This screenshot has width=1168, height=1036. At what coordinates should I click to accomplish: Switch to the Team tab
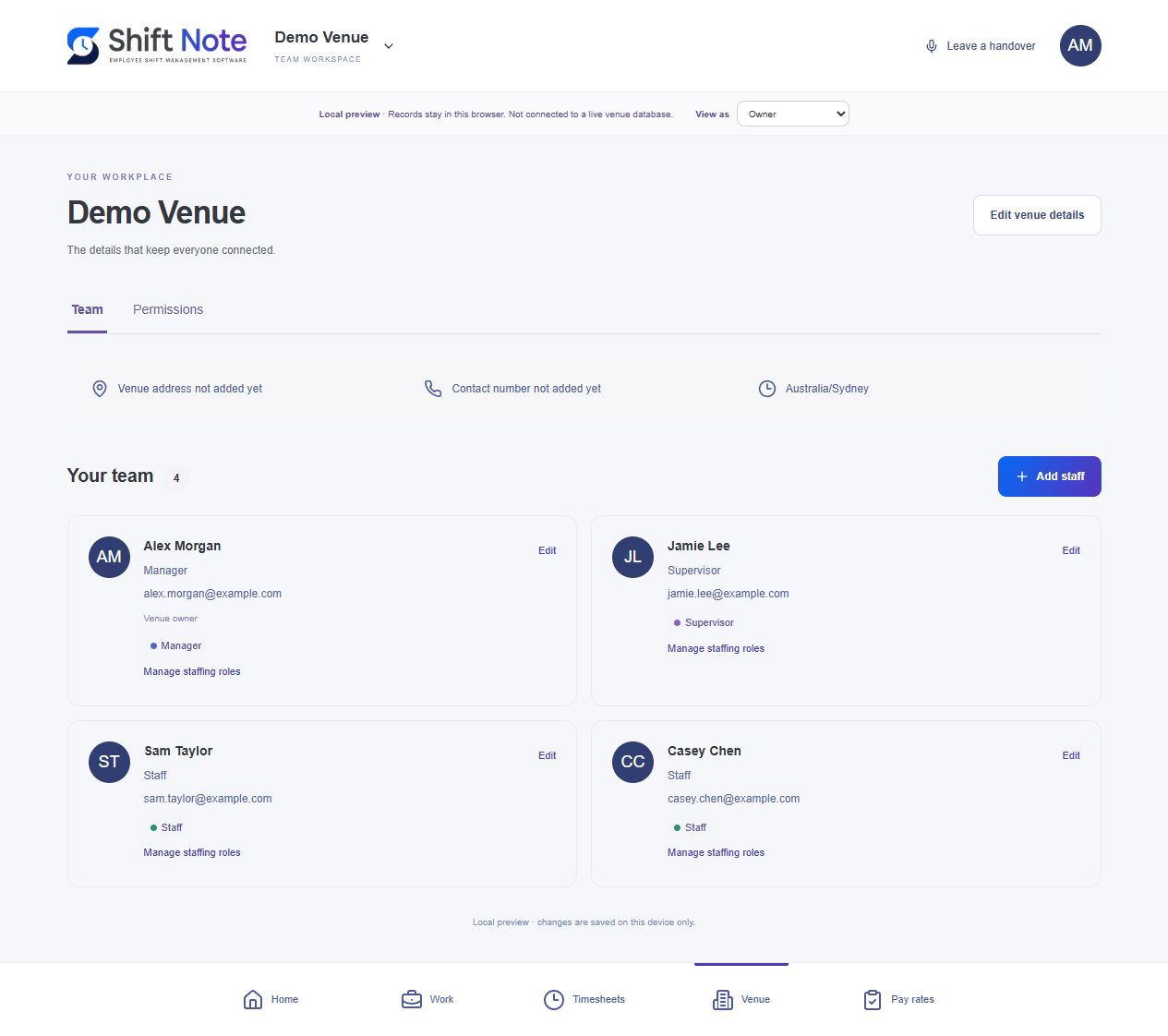(x=88, y=309)
